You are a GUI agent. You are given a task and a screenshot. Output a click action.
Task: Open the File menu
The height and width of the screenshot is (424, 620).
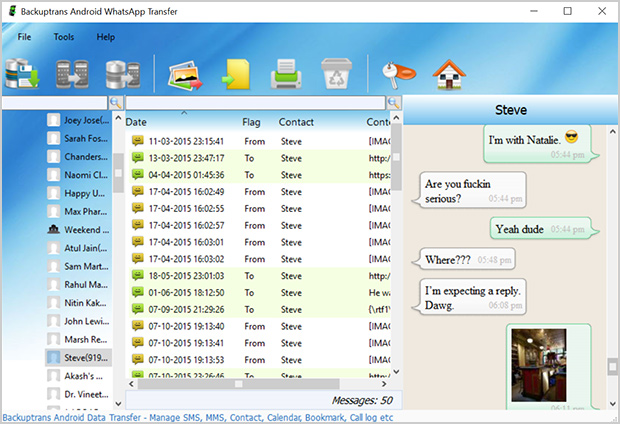pos(24,37)
